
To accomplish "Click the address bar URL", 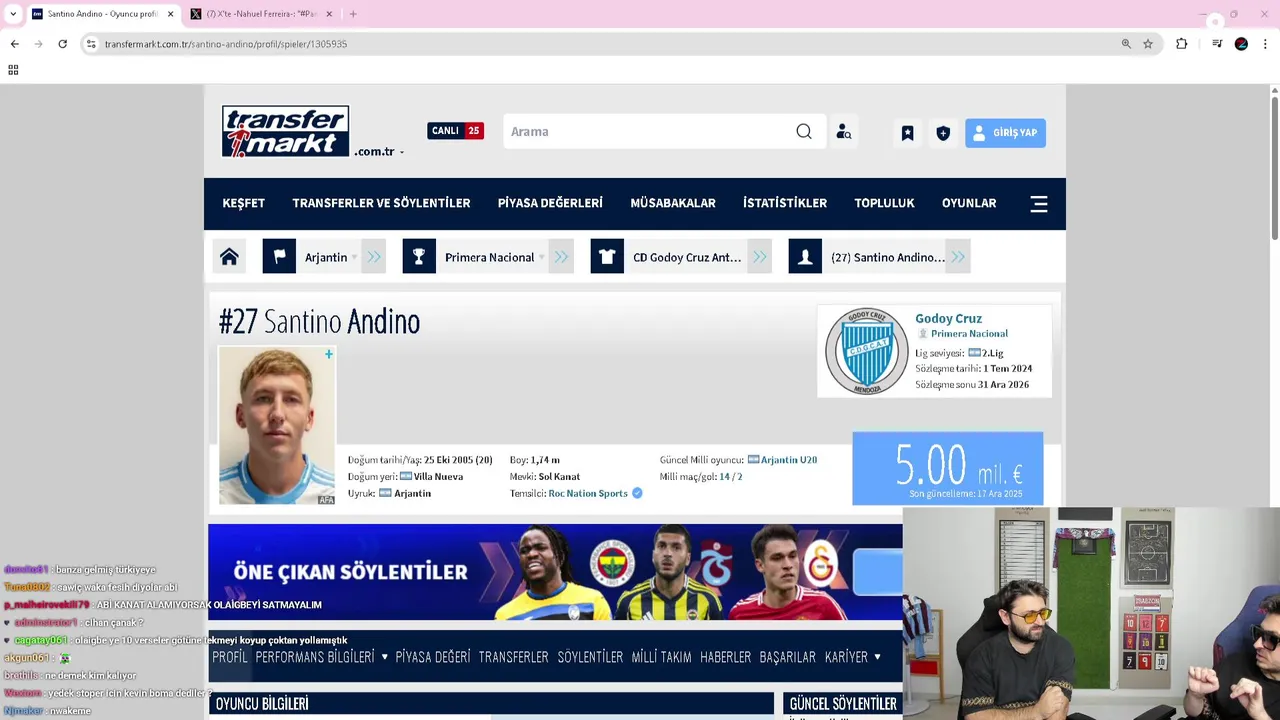I will pyautogui.click(x=226, y=44).
